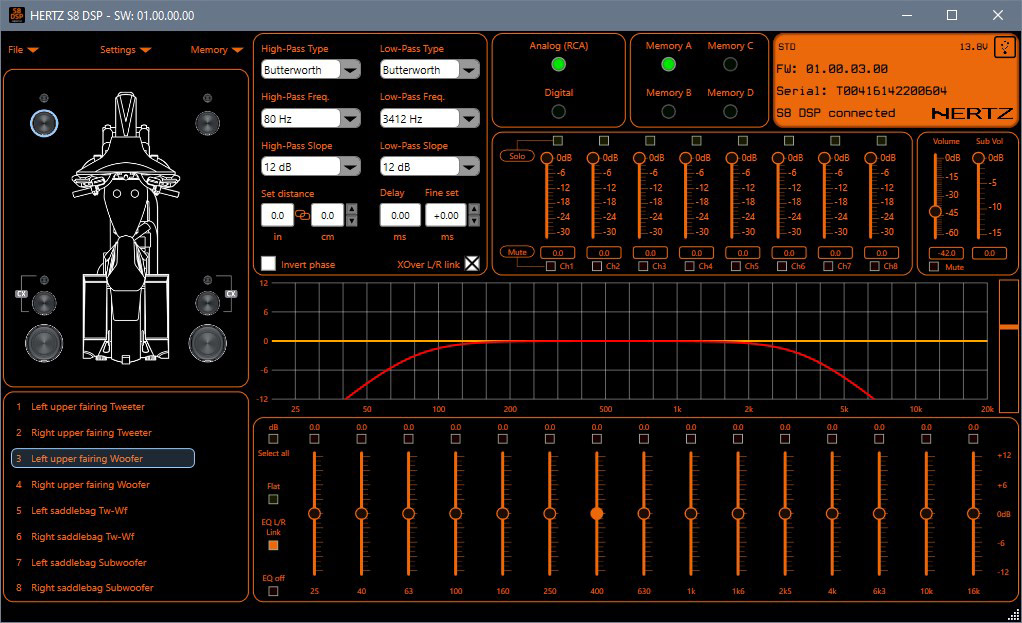This screenshot has width=1022, height=623.
Task: Click the Volume slider handle
Action: click(x=935, y=211)
